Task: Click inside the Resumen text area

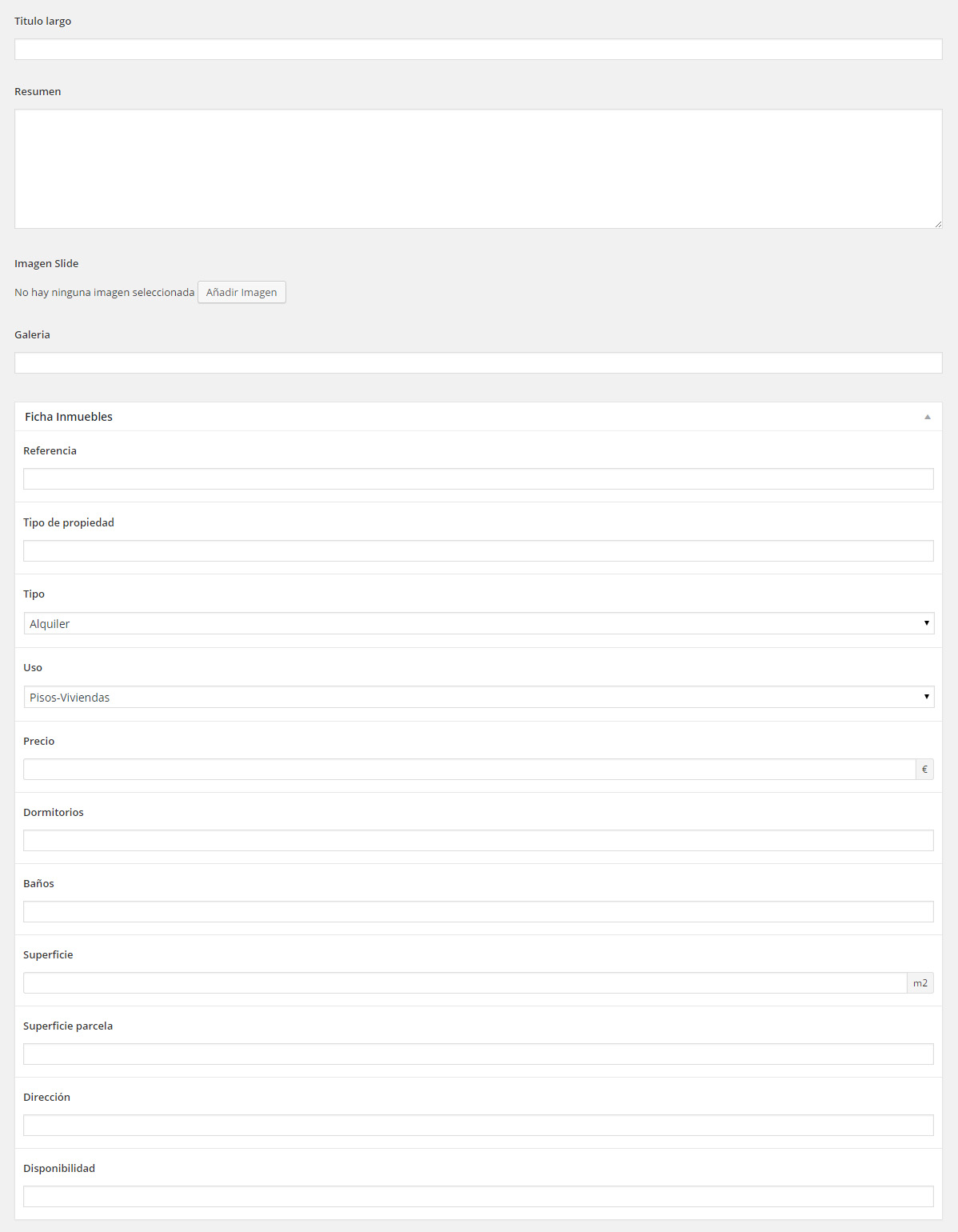Action: pyautogui.click(x=478, y=169)
